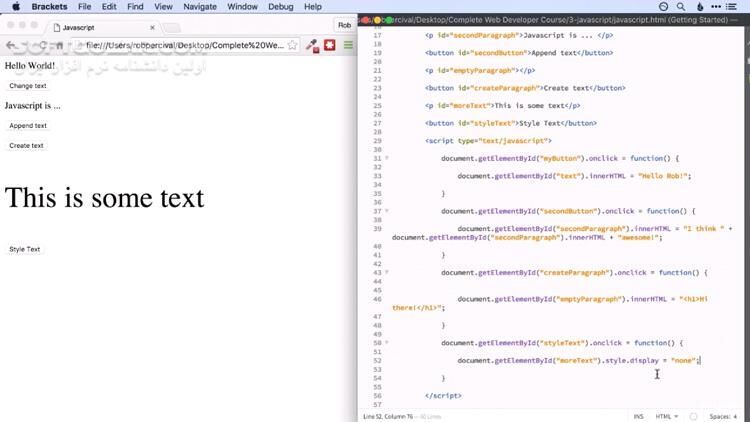Image resolution: width=750 pixels, height=422 pixels.
Task: Open the Debug menu
Action: point(281,7)
